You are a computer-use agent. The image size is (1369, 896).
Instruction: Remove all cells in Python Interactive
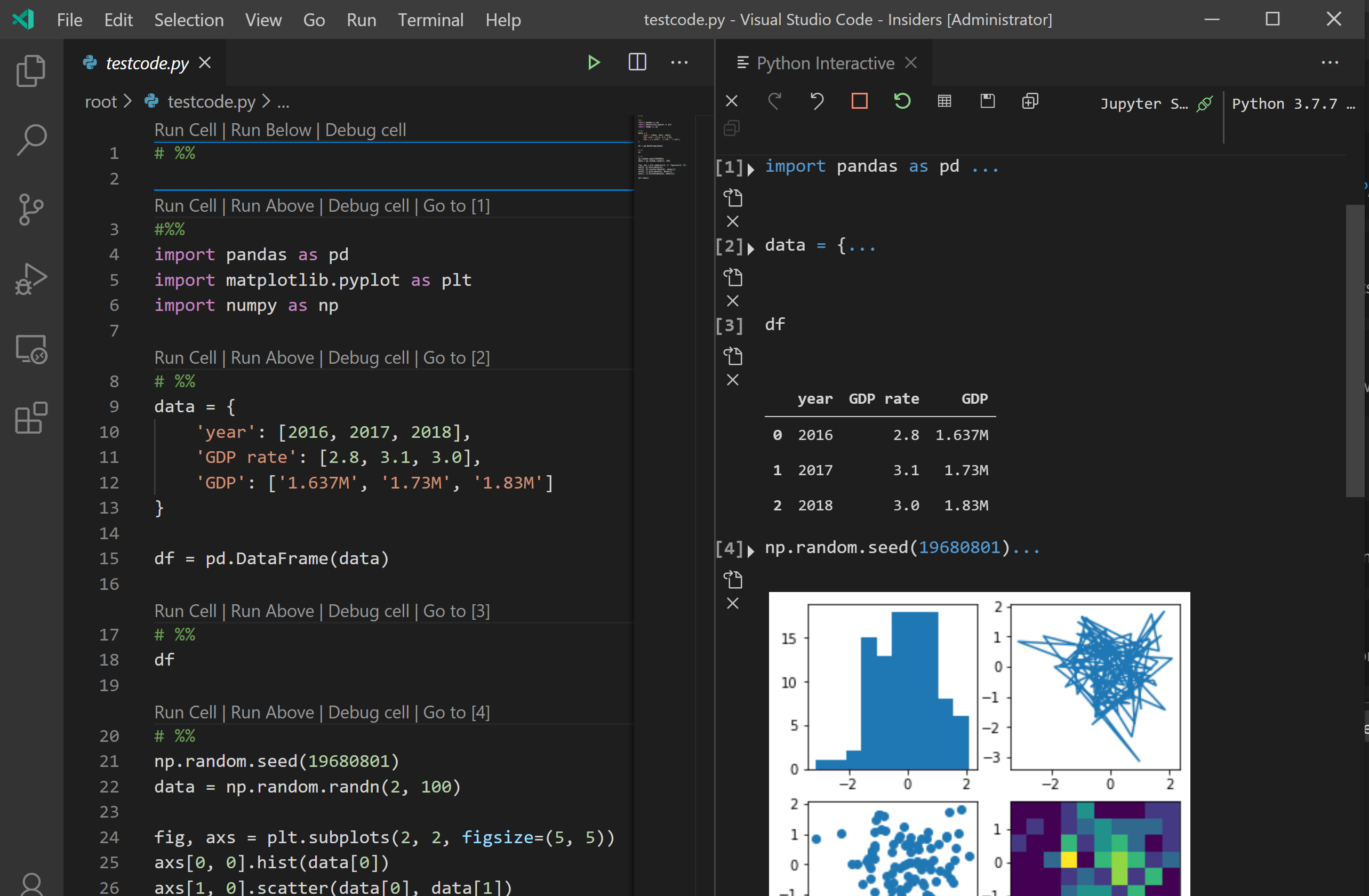coord(732,101)
